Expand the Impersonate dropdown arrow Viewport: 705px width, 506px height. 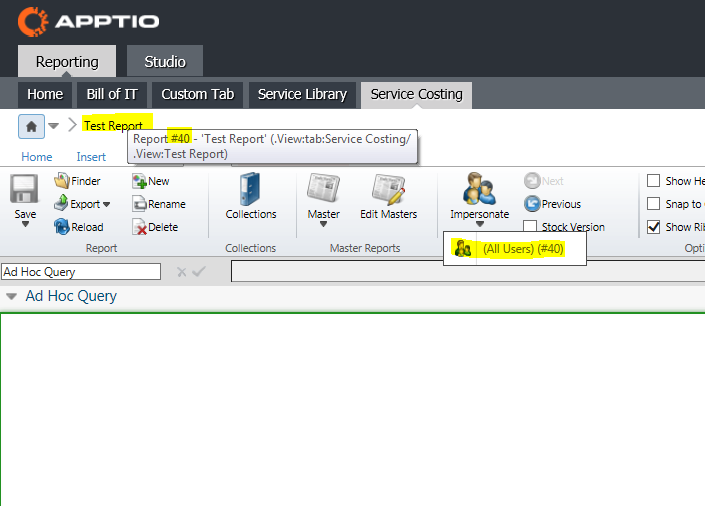pyautogui.click(x=480, y=224)
